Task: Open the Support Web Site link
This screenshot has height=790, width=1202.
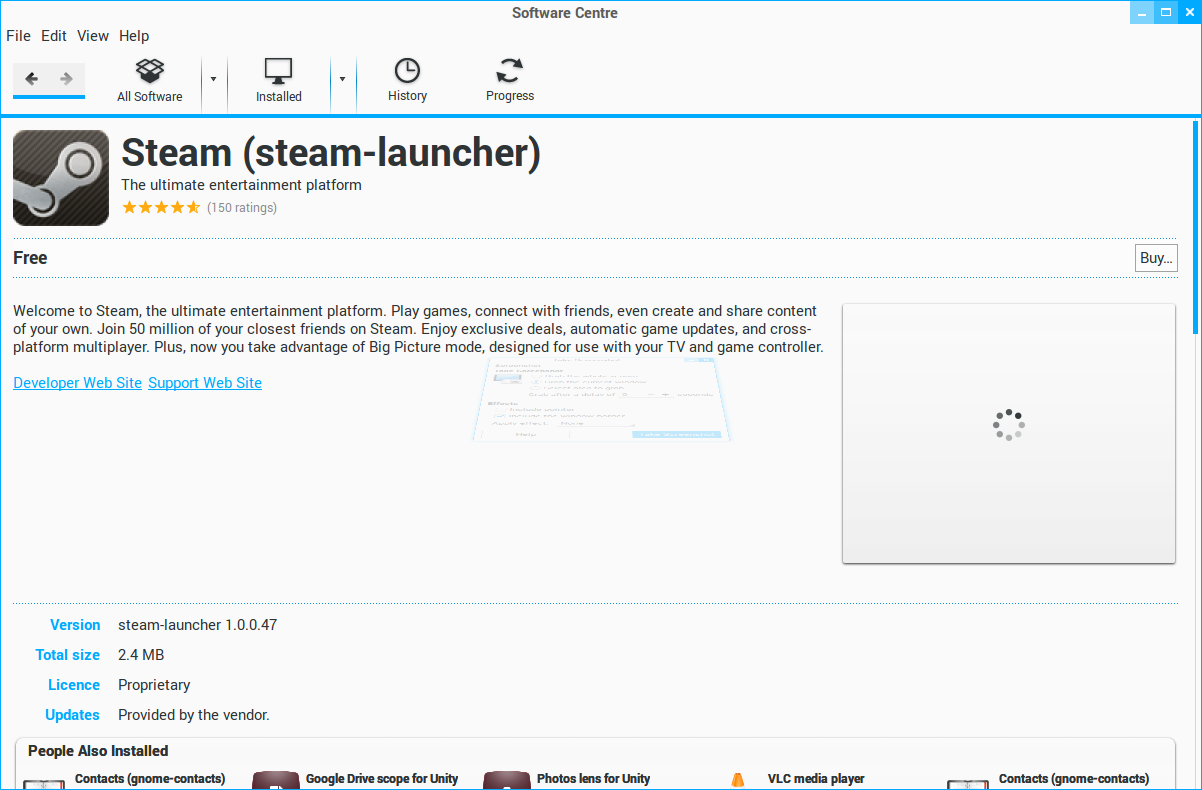Action: click(205, 383)
